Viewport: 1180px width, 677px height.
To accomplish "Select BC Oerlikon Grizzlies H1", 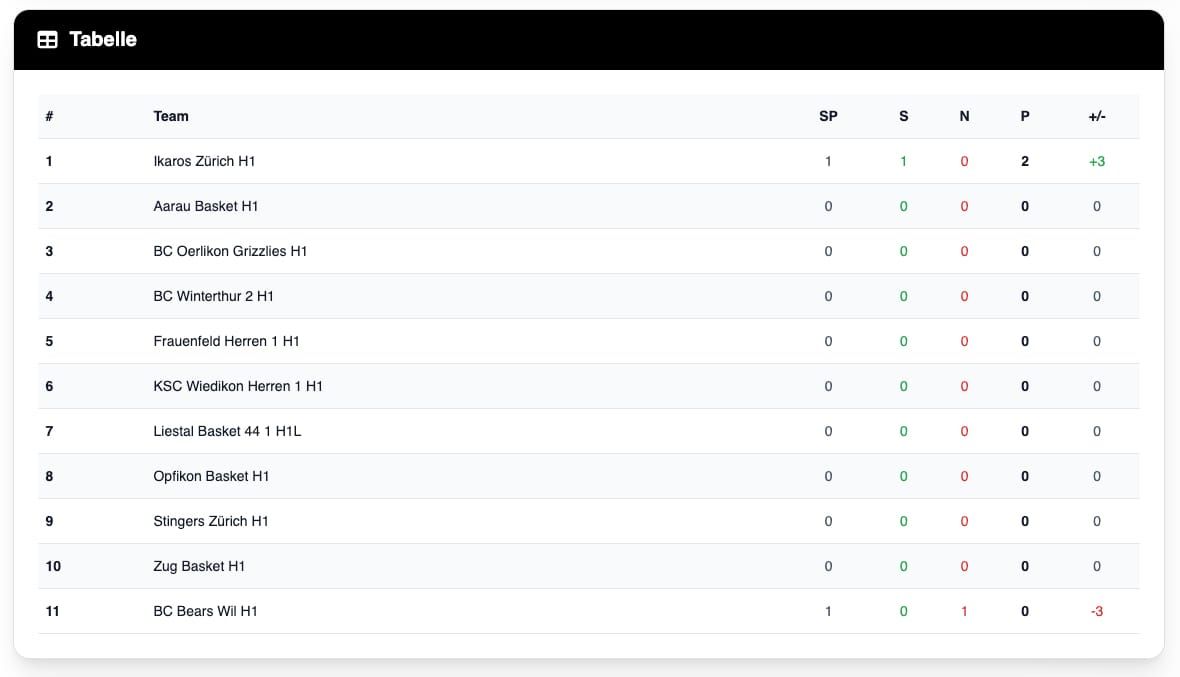I will click(x=229, y=251).
